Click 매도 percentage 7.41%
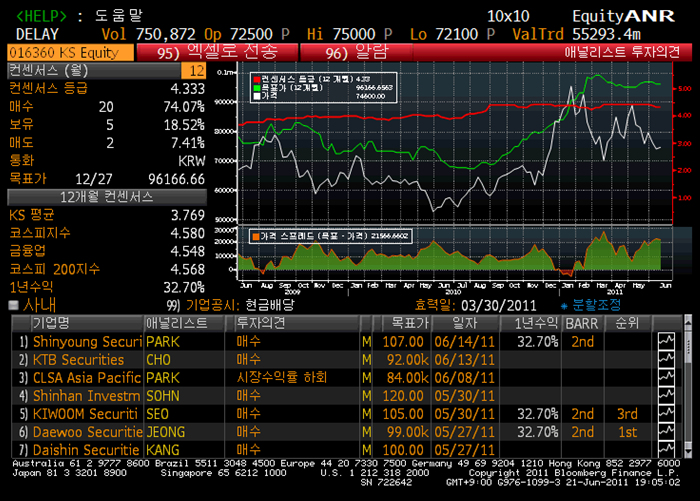700x501 pixels. [x=188, y=143]
